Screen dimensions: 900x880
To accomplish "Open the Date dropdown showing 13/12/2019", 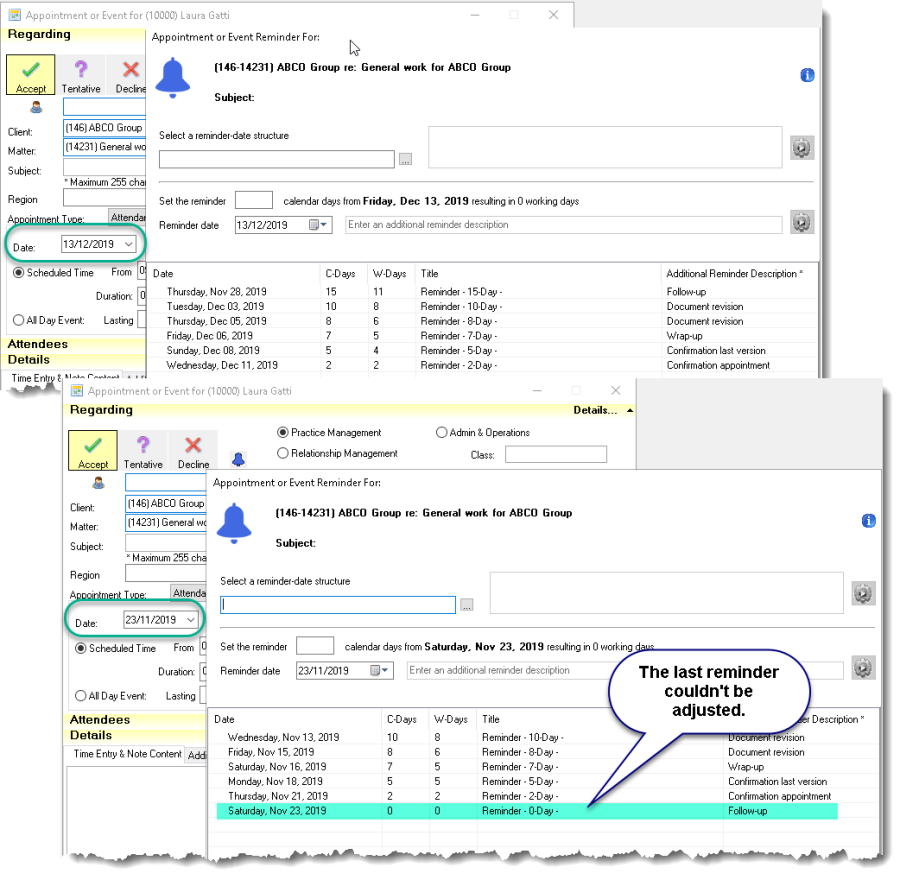I will coord(129,245).
